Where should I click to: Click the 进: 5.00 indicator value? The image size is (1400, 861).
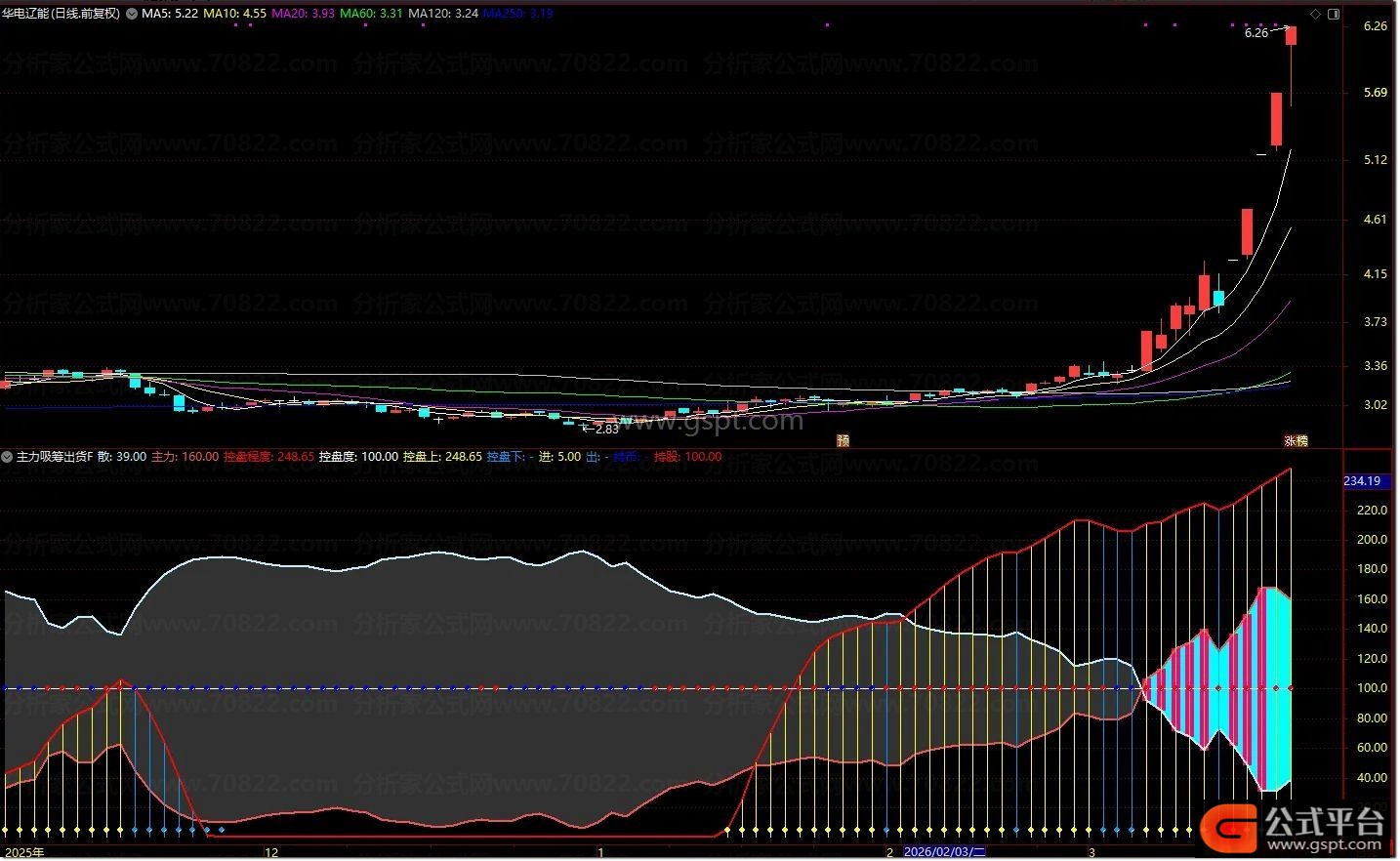pos(559,456)
